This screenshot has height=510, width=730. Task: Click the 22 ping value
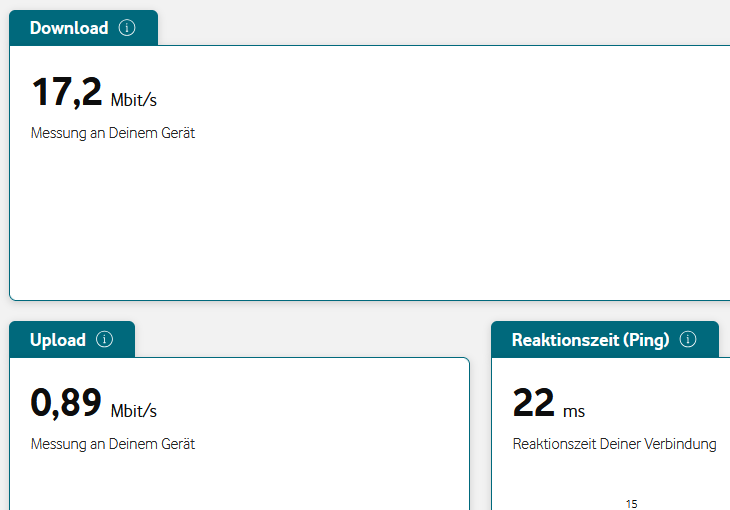(x=533, y=403)
